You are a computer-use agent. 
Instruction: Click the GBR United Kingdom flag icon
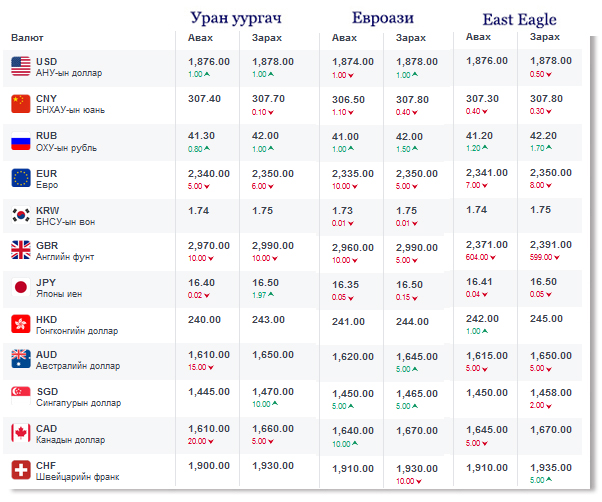pyautogui.click(x=21, y=251)
